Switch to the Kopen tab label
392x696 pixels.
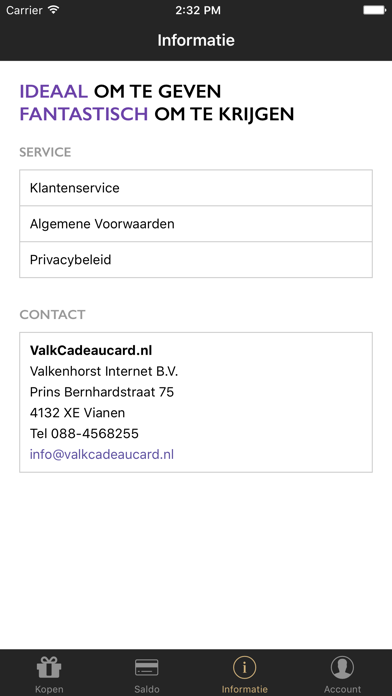point(49,689)
